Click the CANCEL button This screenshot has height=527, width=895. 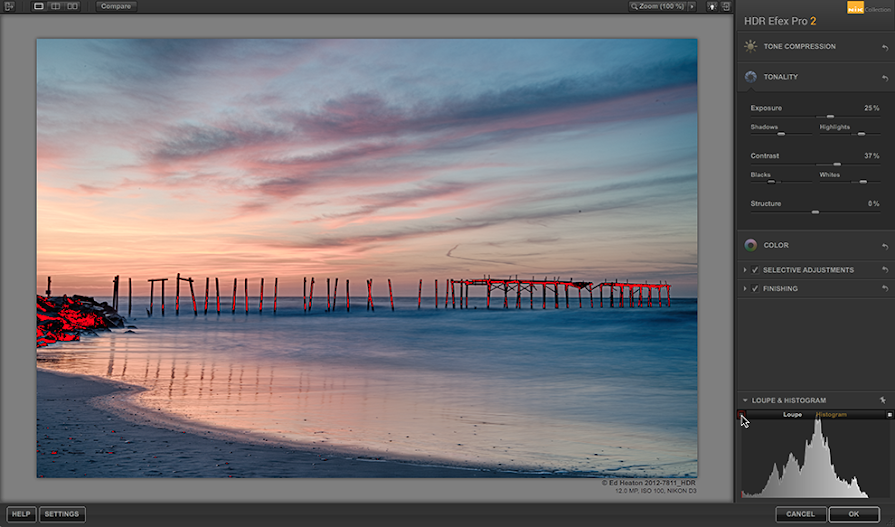pyautogui.click(x=800, y=514)
